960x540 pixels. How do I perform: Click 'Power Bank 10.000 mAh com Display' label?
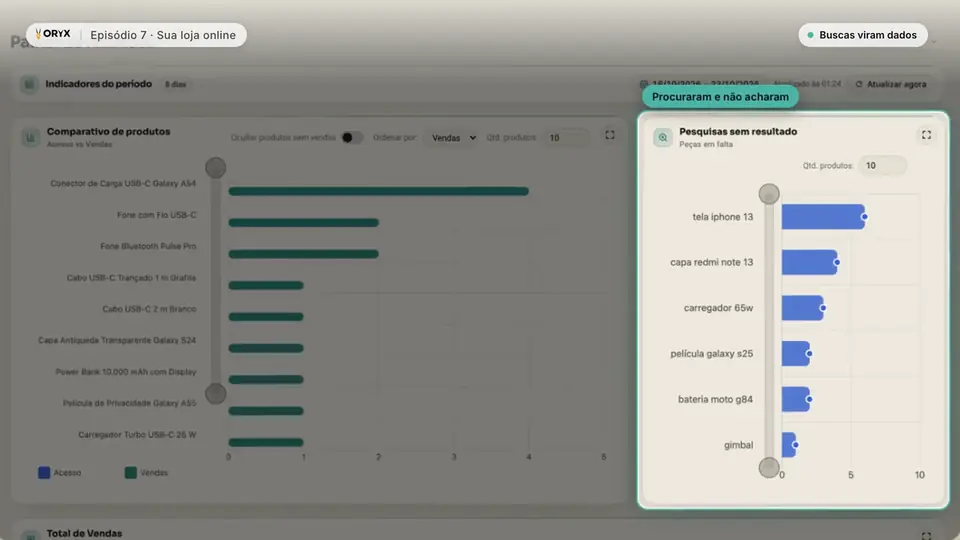click(126, 372)
